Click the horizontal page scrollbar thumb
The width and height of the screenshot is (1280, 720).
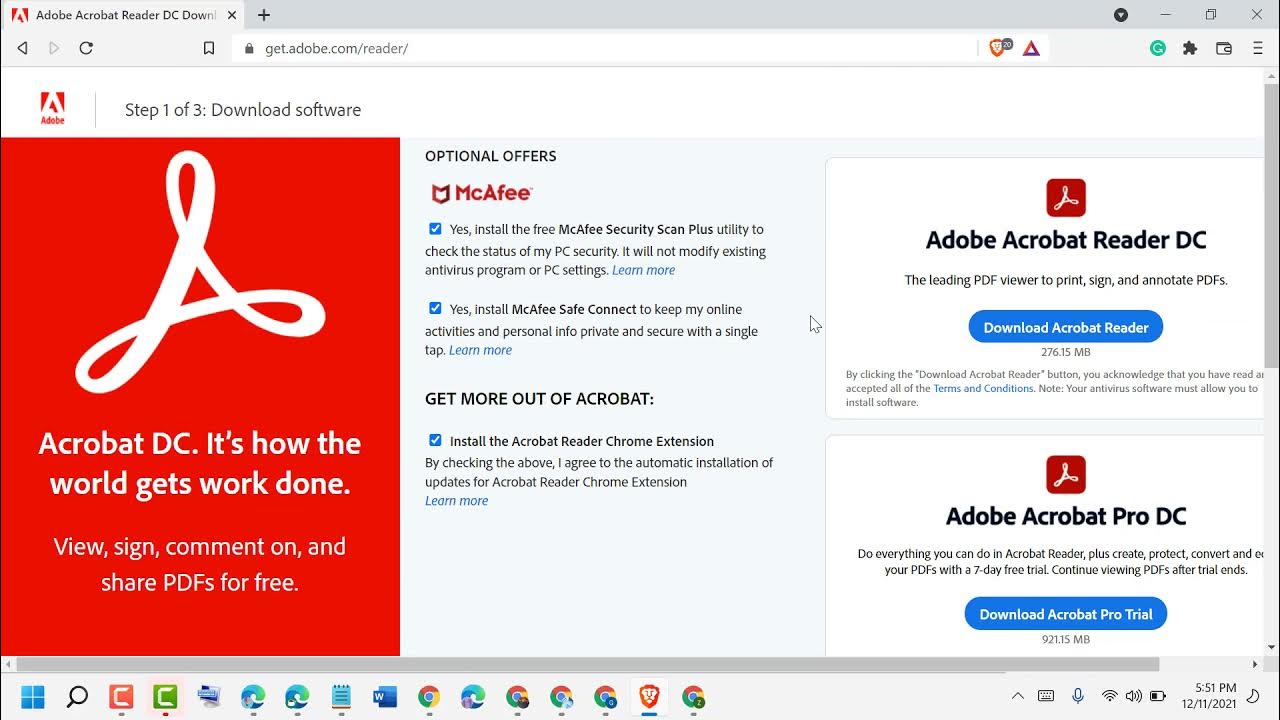(588, 664)
